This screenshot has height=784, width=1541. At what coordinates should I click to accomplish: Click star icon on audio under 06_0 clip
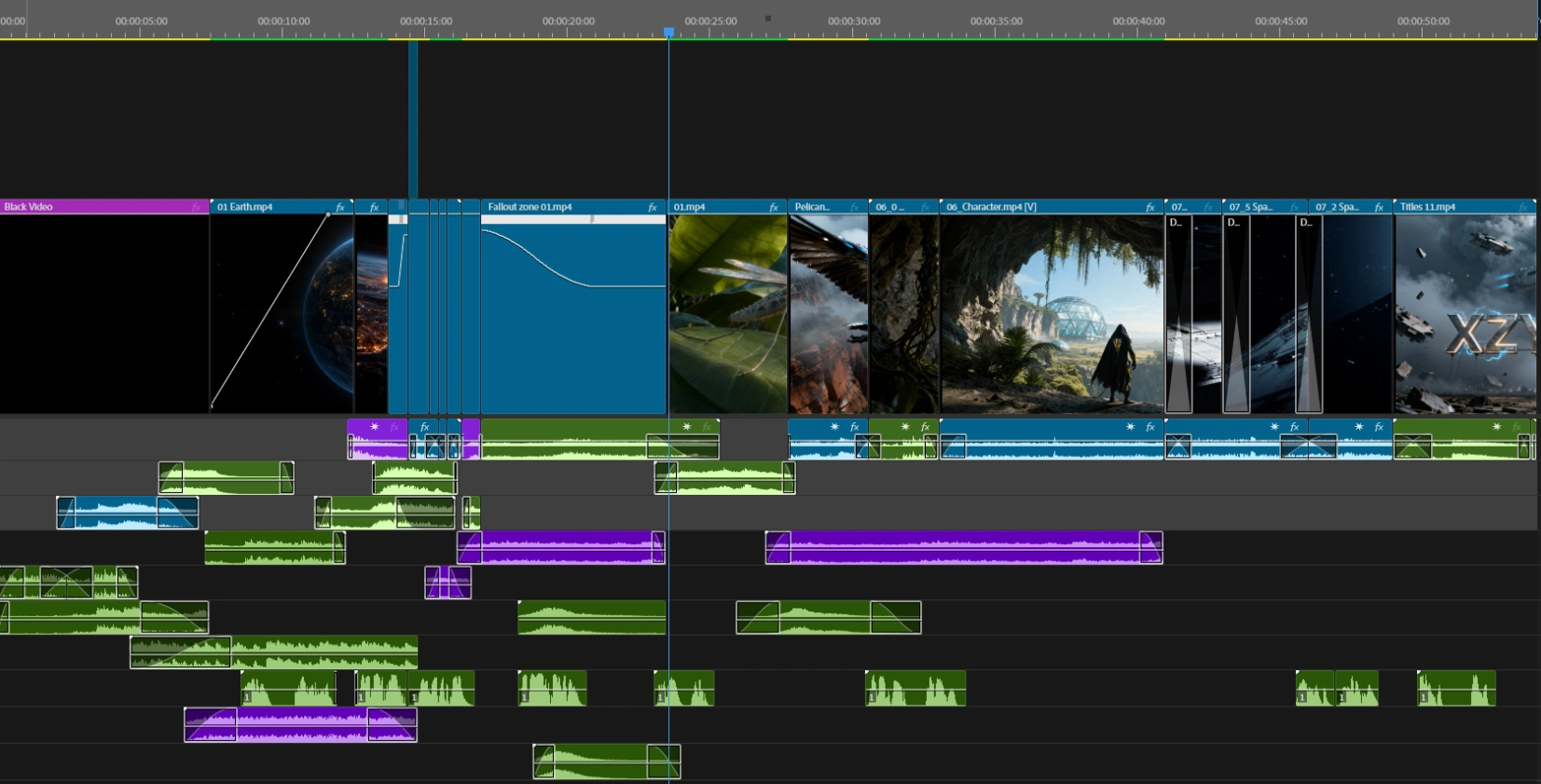pyautogui.click(x=905, y=427)
